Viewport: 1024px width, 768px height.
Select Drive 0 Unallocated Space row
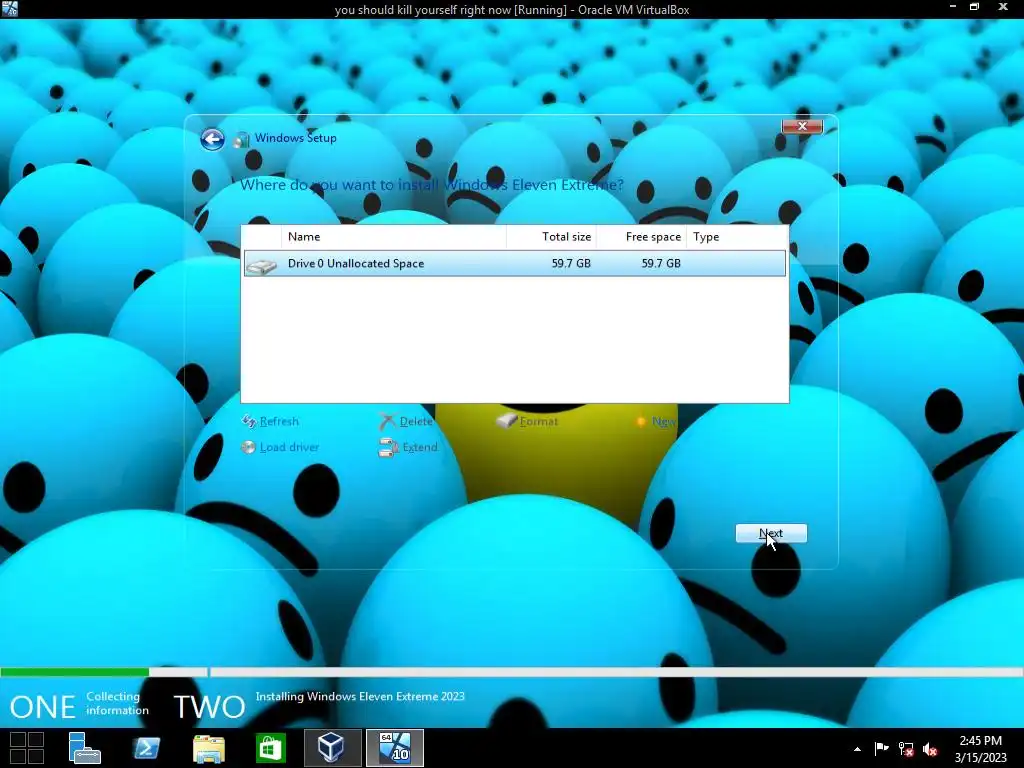515,263
